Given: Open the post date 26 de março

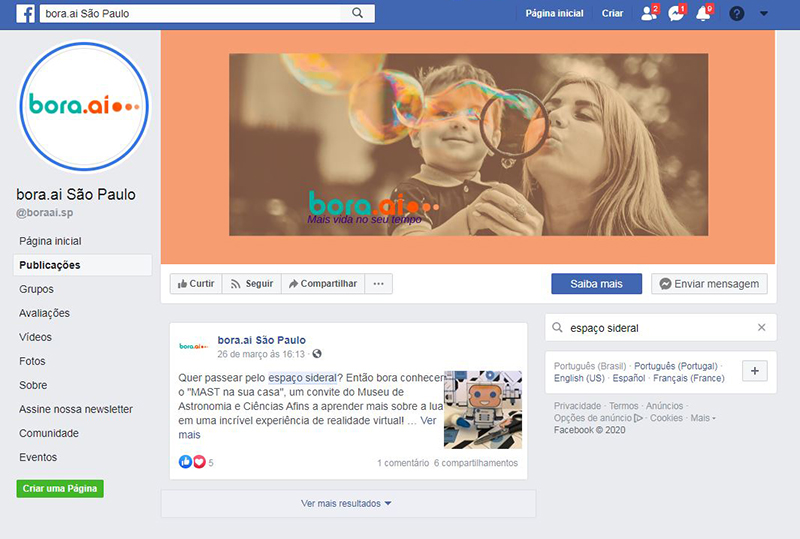Looking at the screenshot, I should tap(261, 354).
